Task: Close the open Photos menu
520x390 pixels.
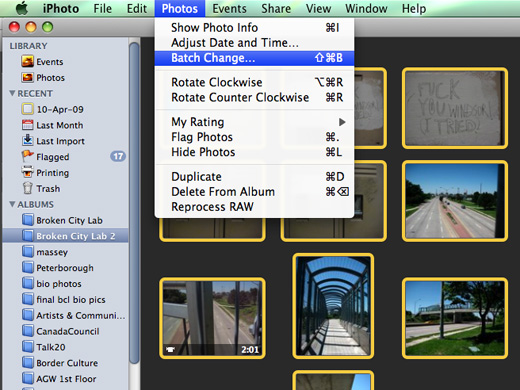Action: pyautogui.click(x=180, y=8)
